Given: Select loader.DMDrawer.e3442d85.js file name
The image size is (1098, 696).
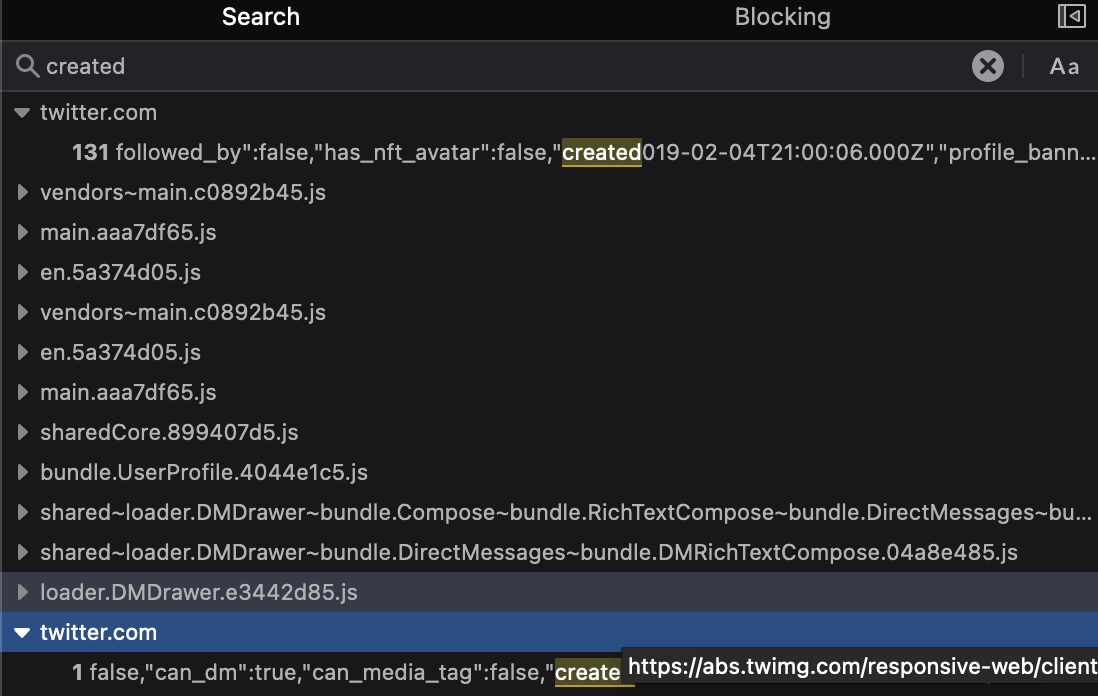Looking at the screenshot, I should (199, 592).
